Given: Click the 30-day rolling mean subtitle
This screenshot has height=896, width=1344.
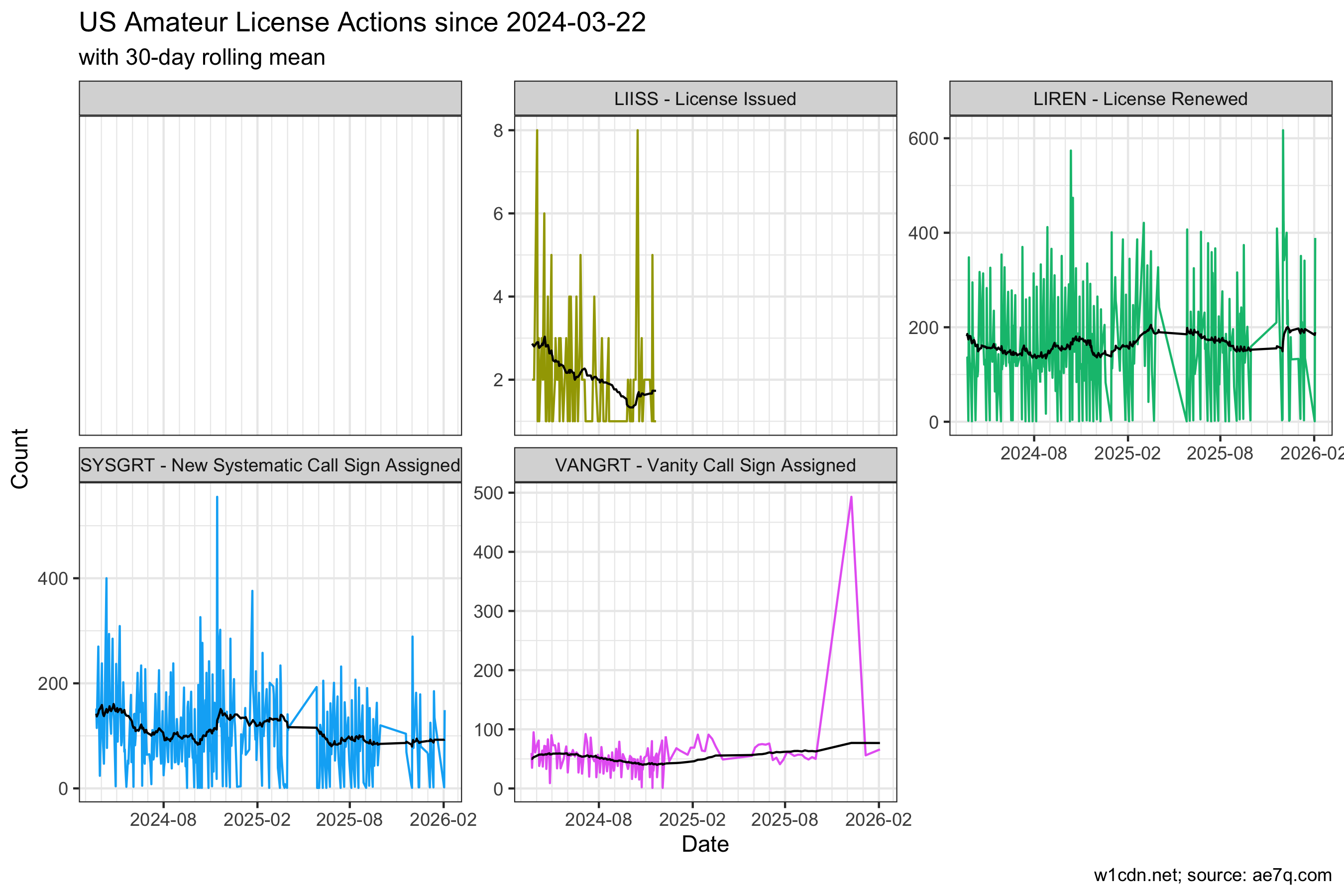Looking at the screenshot, I should [x=202, y=58].
